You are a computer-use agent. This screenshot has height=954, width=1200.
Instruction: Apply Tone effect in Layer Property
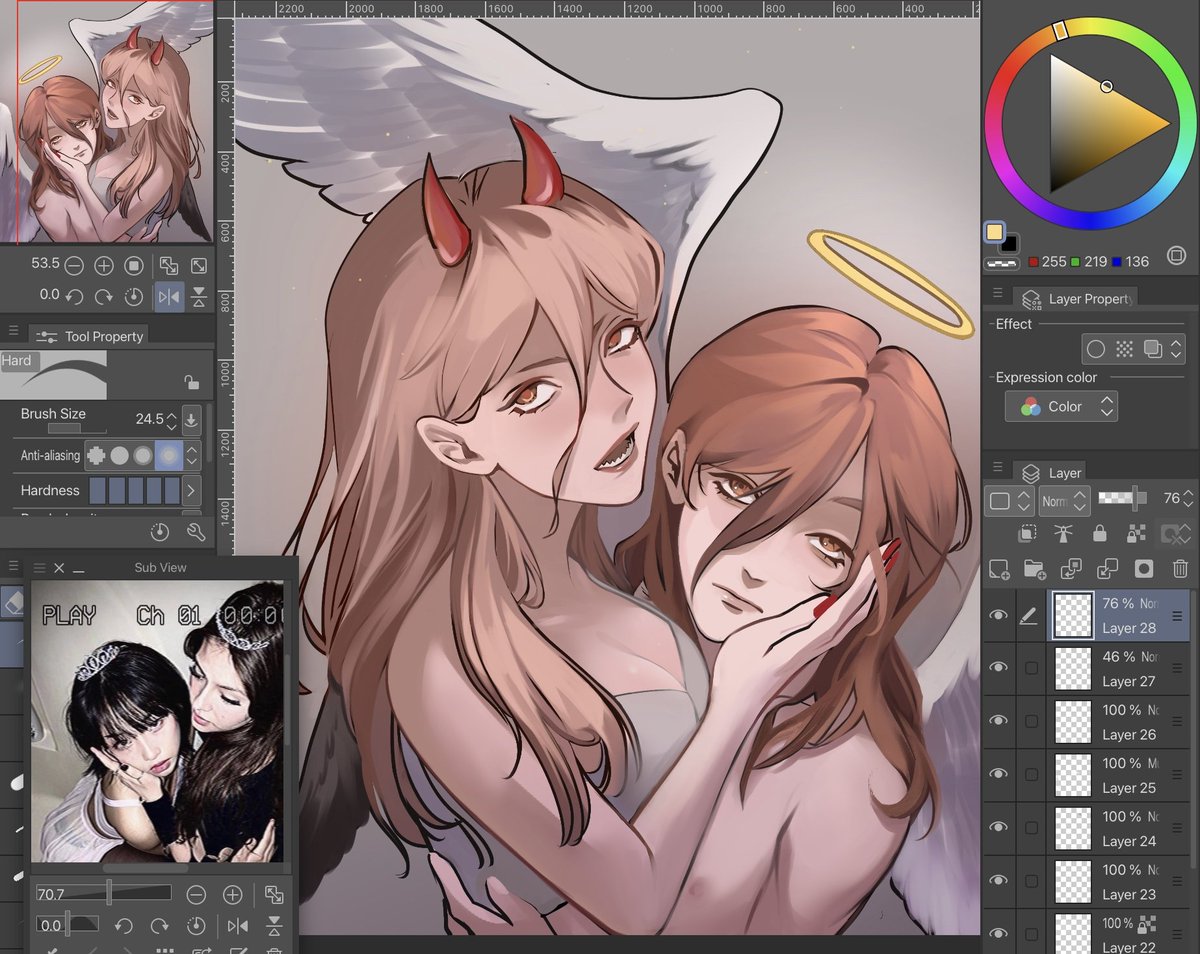[x=1124, y=349]
